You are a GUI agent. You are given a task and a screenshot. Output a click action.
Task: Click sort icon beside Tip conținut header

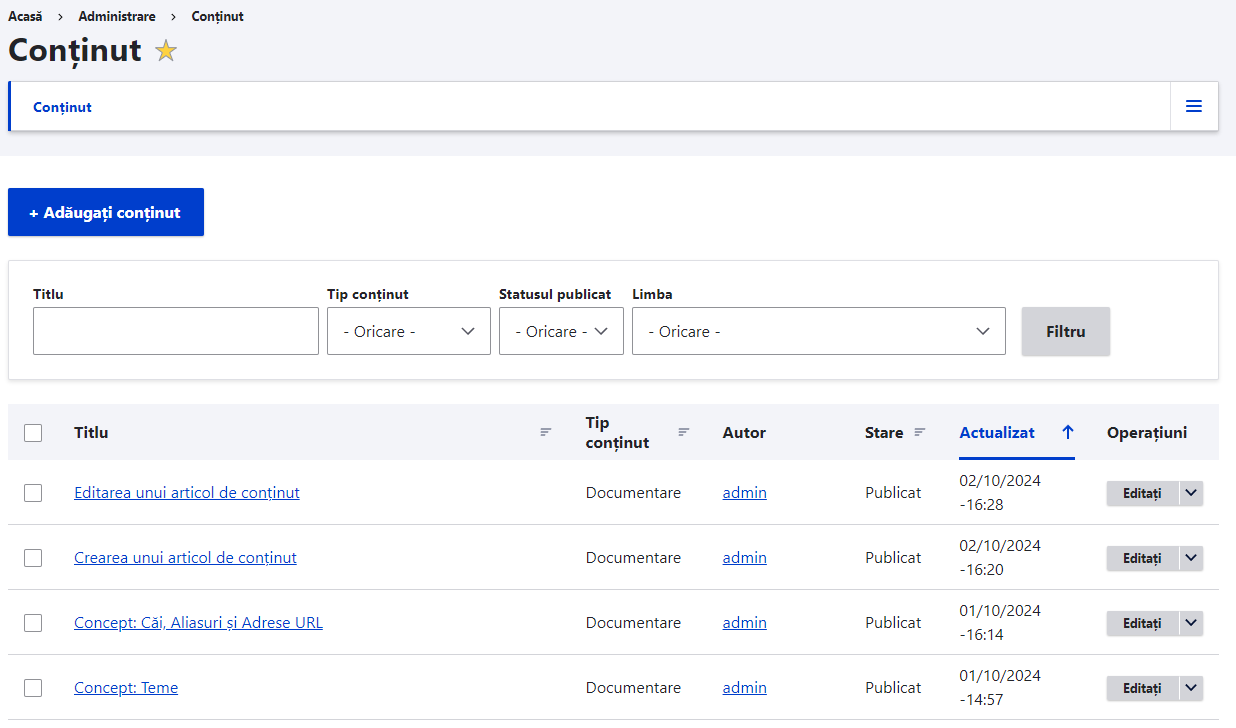point(684,432)
